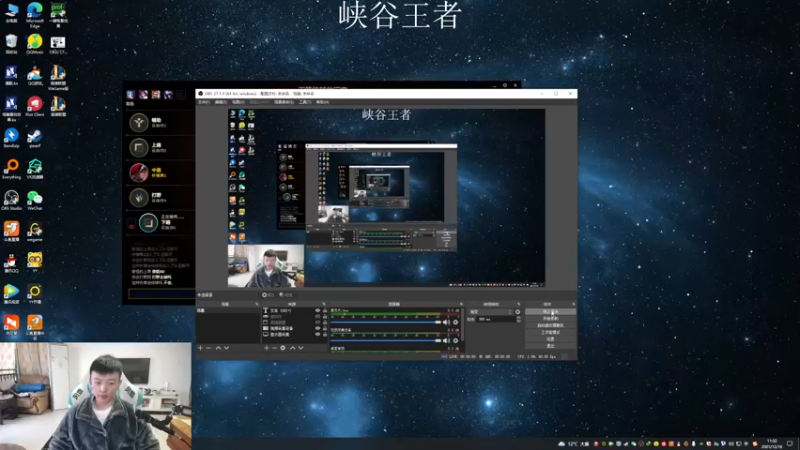800x450 pixels.
Task: Select 上路 top lane icon in League client
Action: (x=138, y=147)
